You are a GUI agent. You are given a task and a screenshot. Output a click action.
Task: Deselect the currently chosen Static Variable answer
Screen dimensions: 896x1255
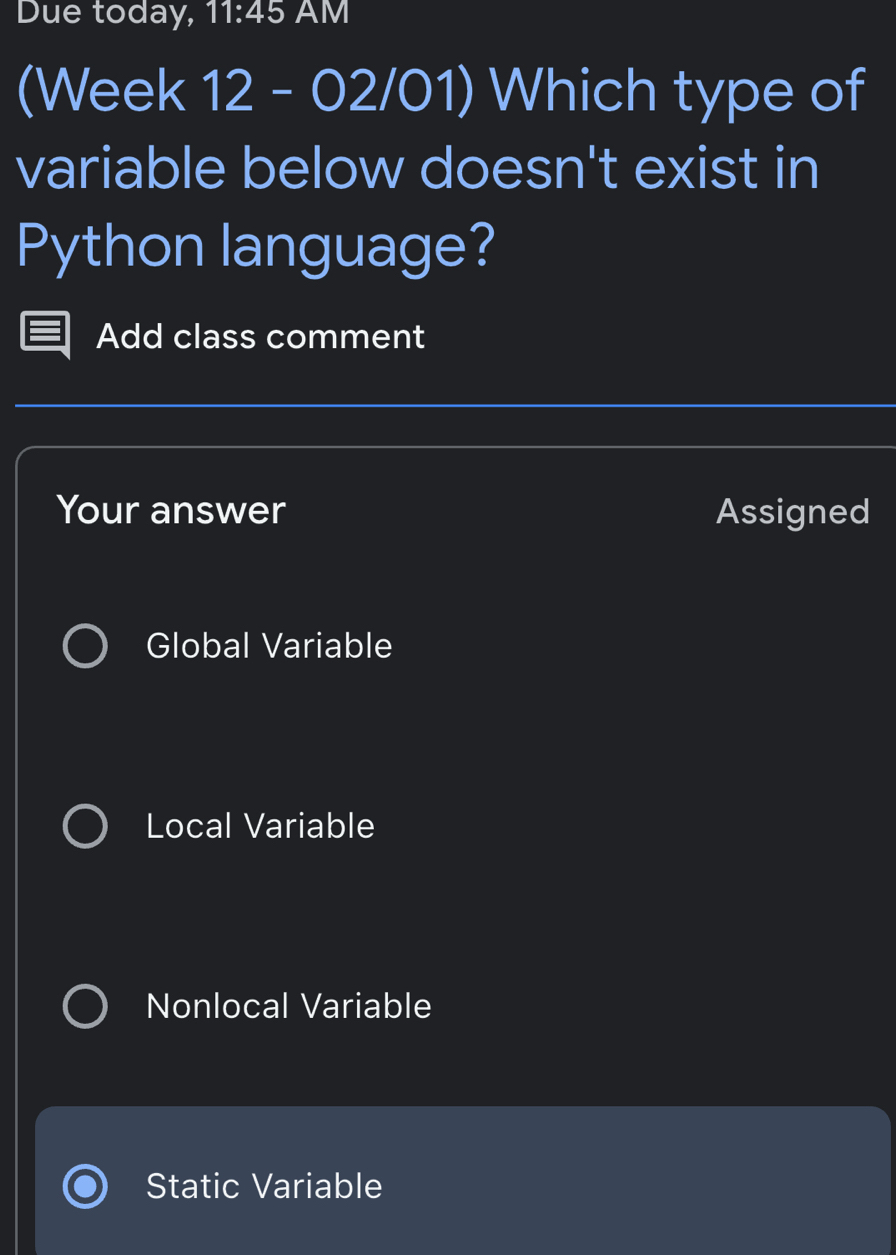[x=86, y=1185]
